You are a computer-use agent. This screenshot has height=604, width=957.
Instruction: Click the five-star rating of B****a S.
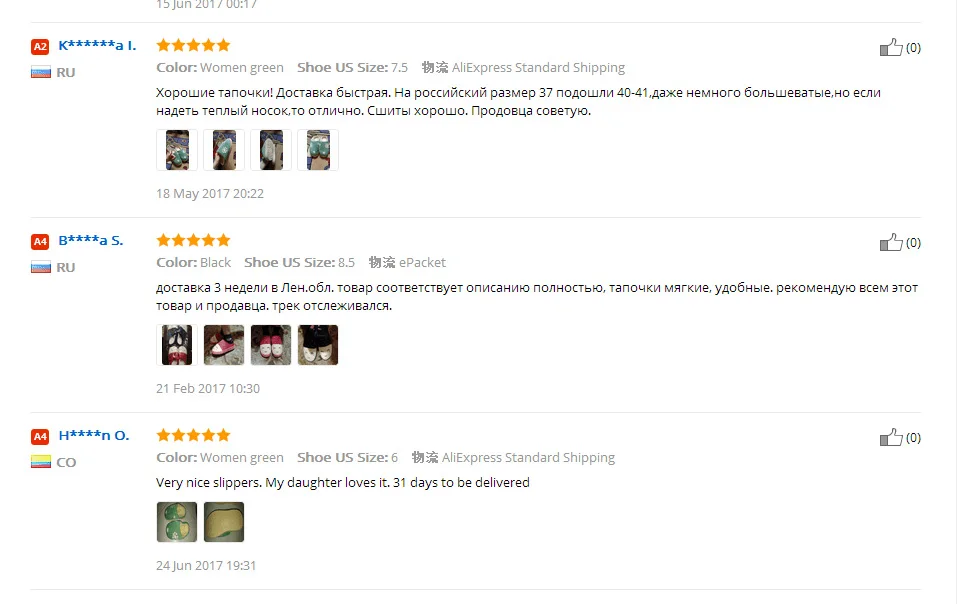coord(193,240)
